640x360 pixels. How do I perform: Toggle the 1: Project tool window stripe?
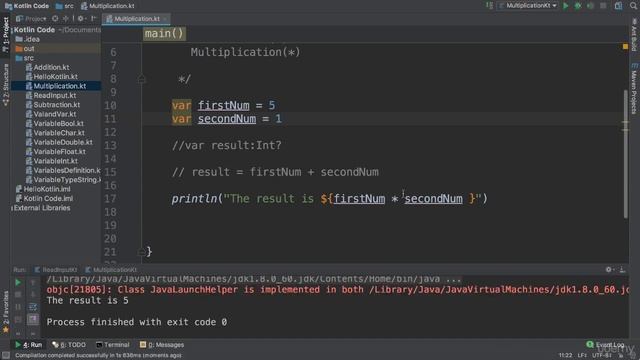5,34
